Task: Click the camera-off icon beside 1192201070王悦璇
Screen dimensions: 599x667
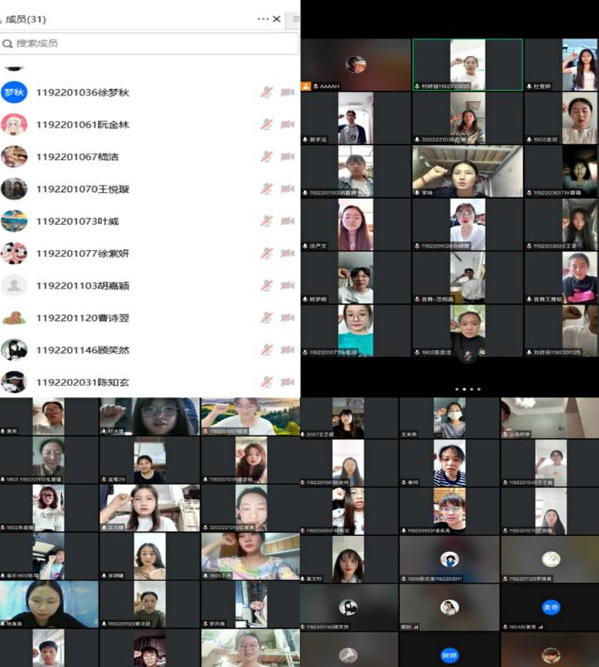Action: coord(288,188)
